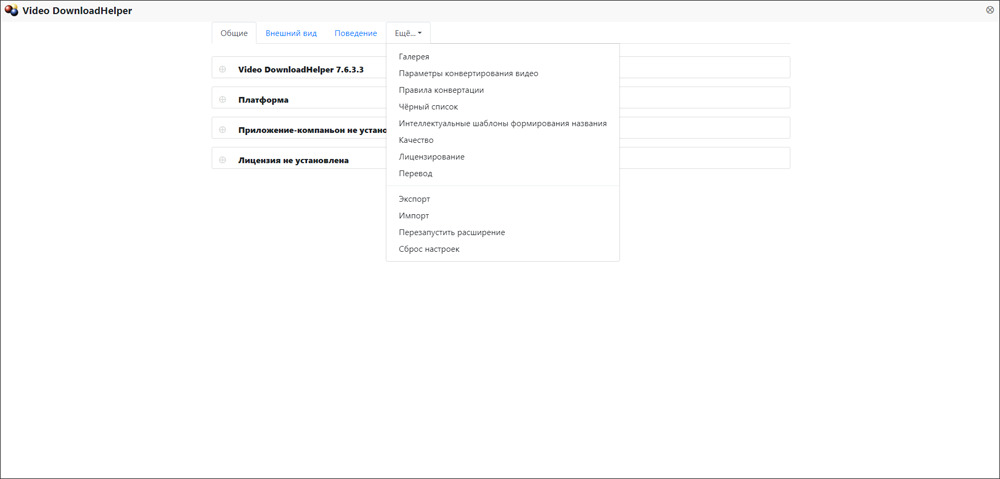Select Правила конвертации menu entry
The height and width of the screenshot is (479, 1000).
coord(503,90)
